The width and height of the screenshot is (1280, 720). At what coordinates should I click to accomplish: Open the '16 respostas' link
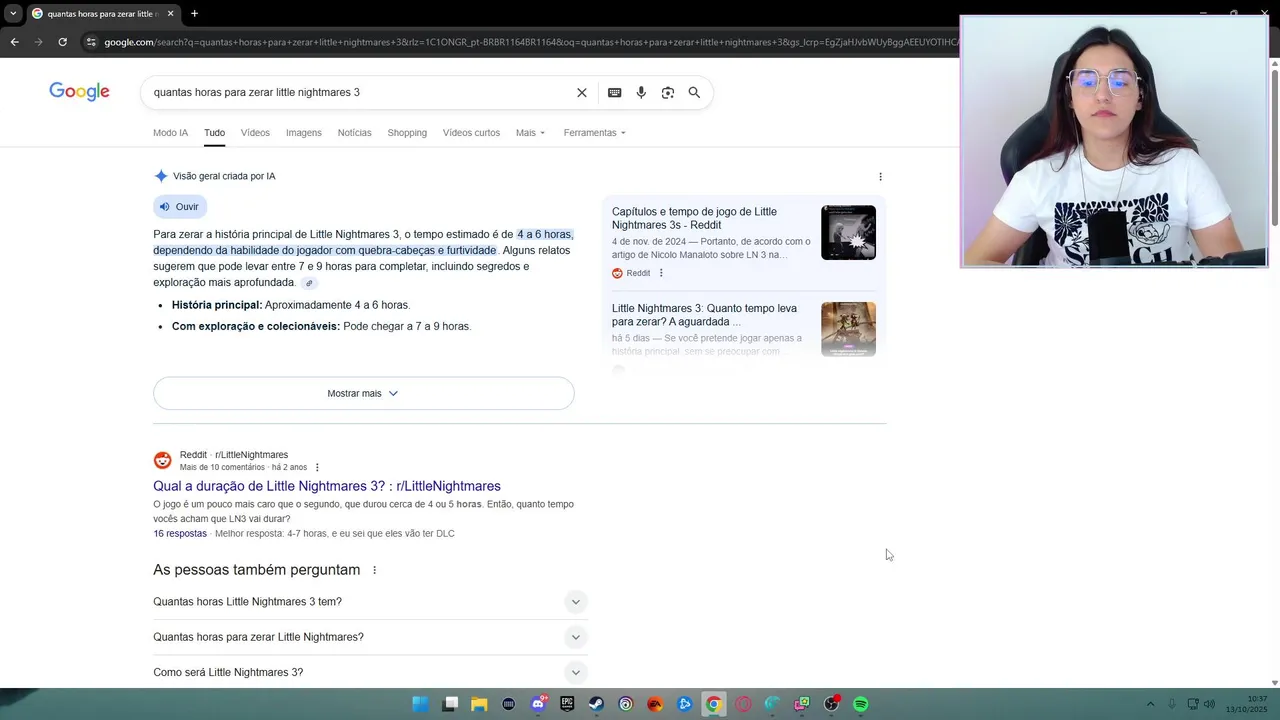click(180, 534)
